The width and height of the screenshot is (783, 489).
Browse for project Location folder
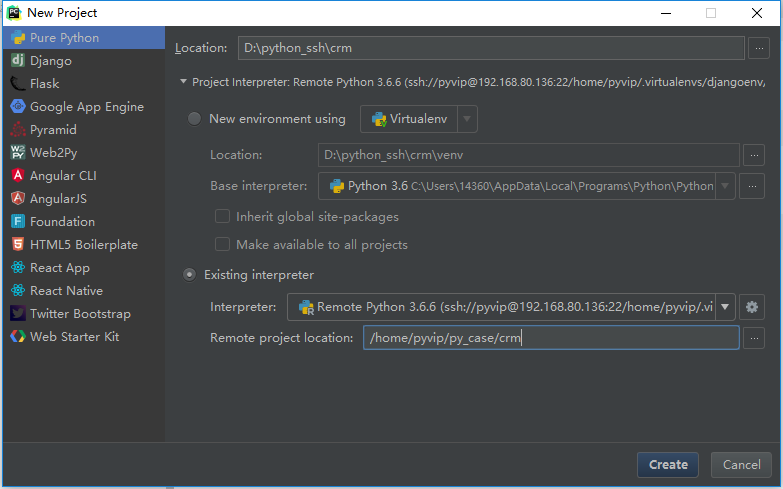click(759, 48)
